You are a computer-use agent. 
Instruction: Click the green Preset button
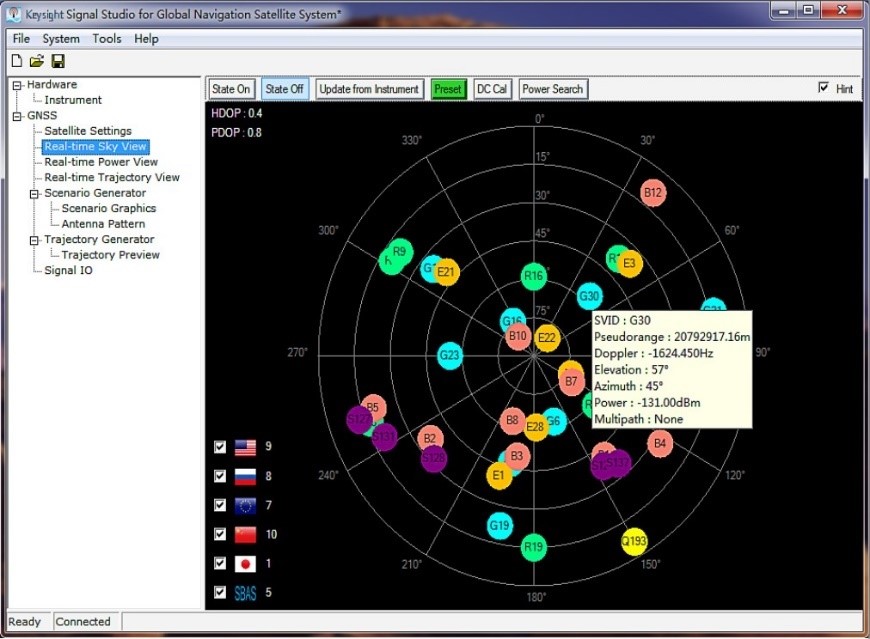pyautogui.click(x=448, y=89)
